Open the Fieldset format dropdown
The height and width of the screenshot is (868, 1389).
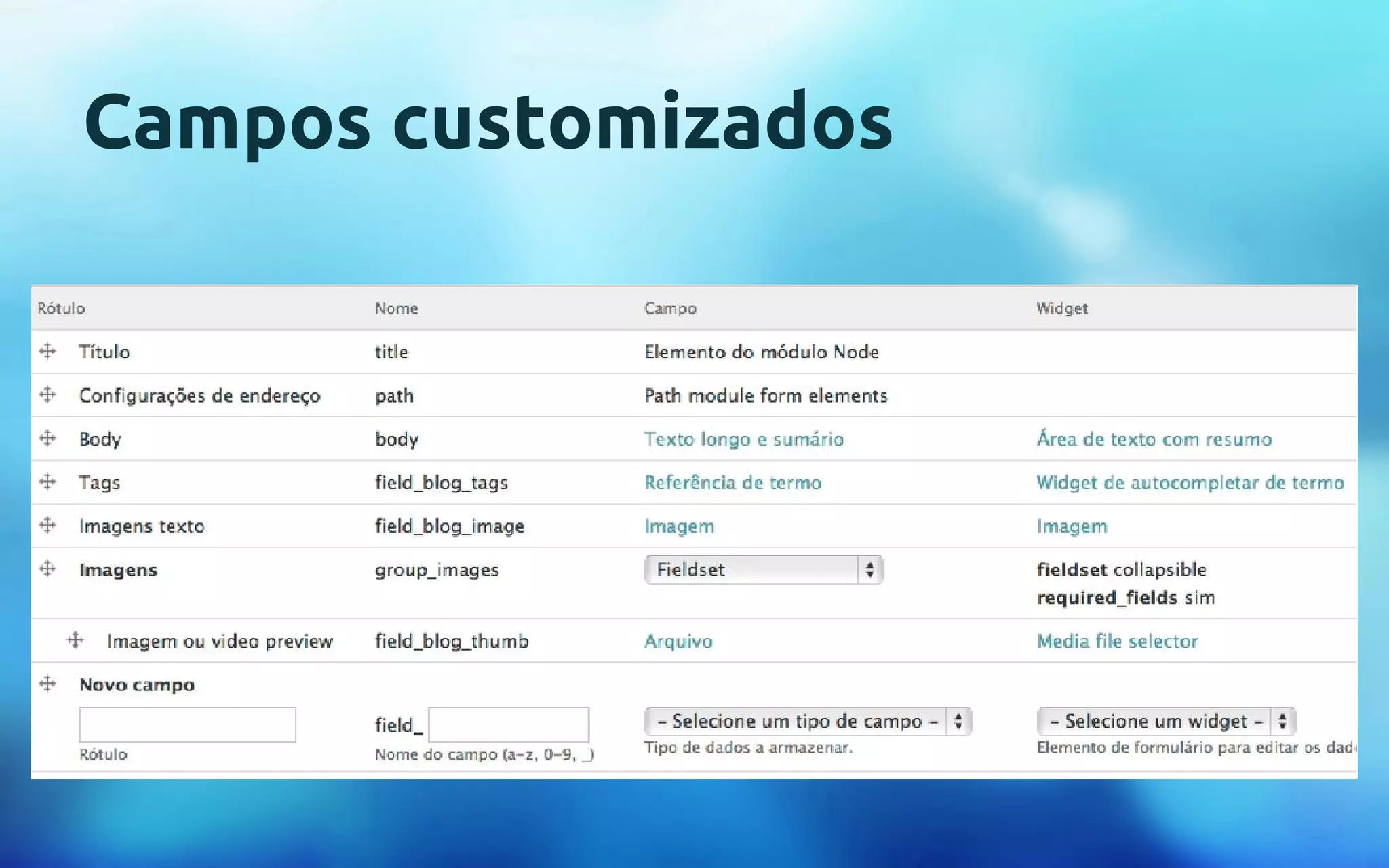pyautogui.click(x=764, y=570)
